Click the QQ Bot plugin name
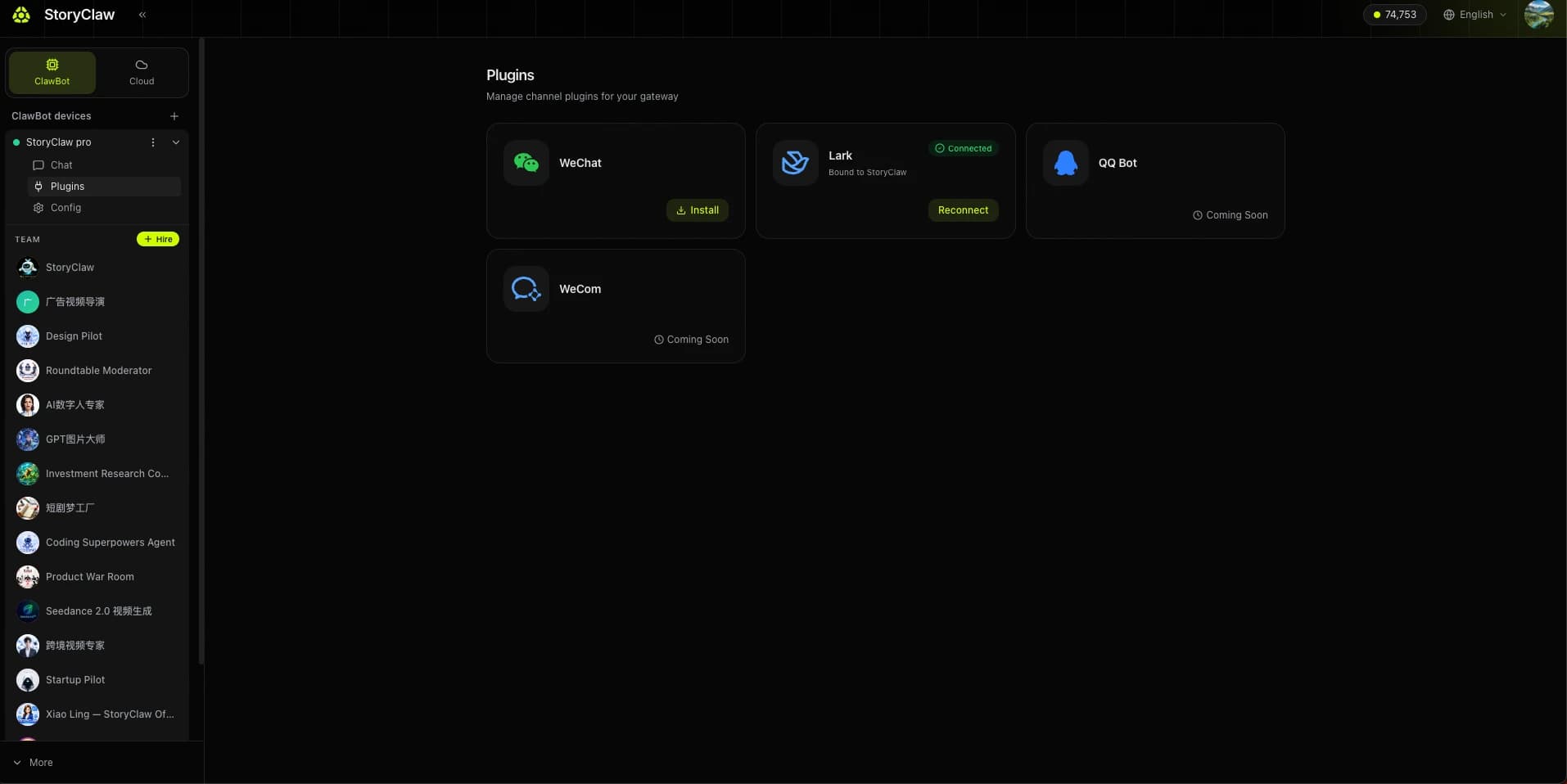 (1118, 163)
